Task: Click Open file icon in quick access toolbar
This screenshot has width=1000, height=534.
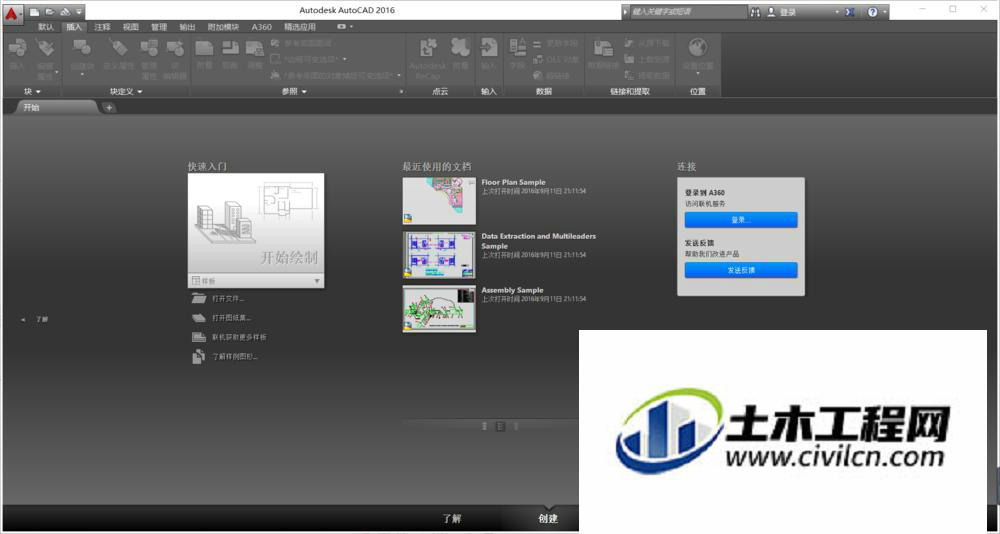Action: pos(50,12)
